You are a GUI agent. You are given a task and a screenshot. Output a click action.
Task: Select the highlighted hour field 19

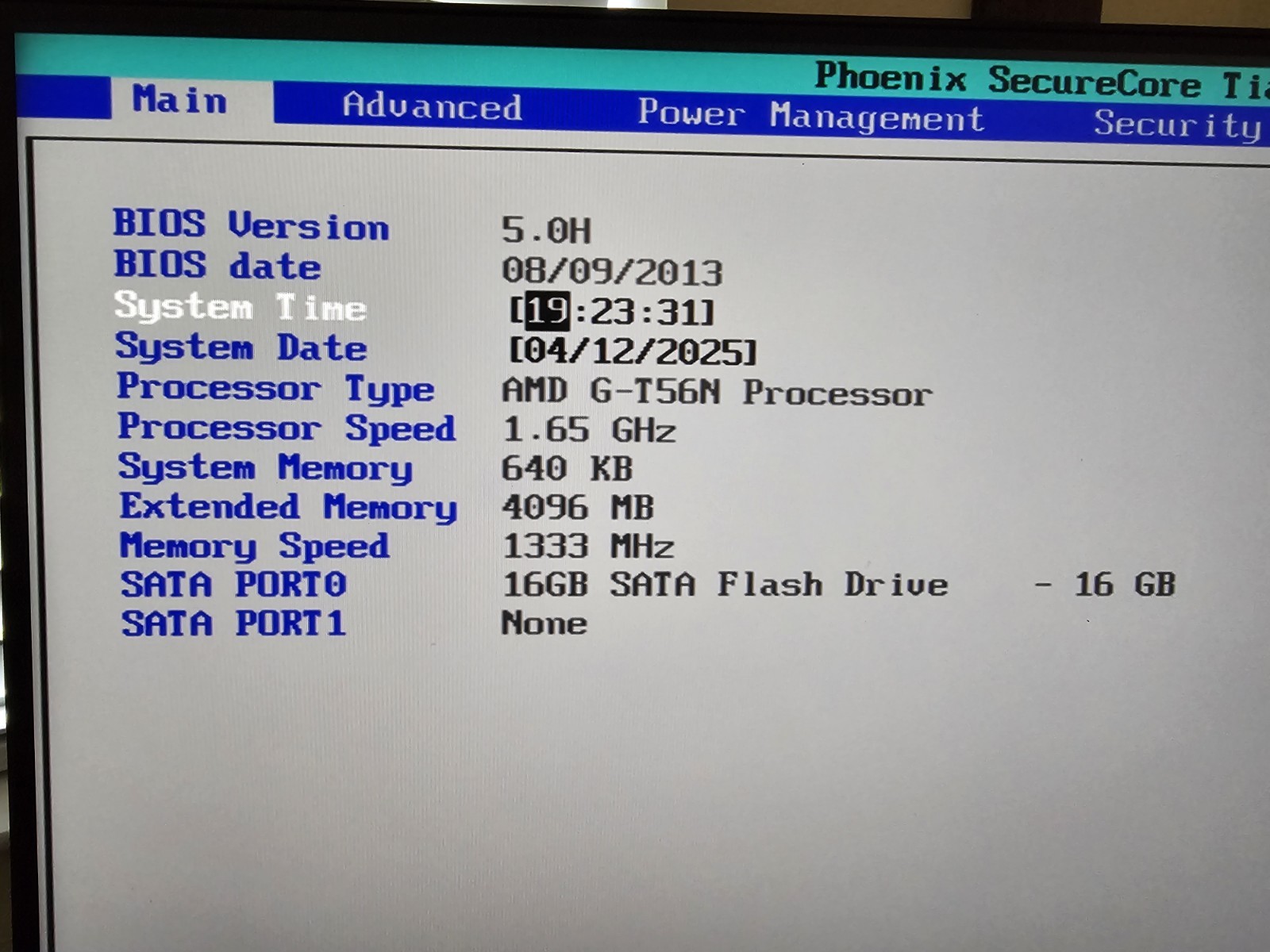[x=548, y=310]
